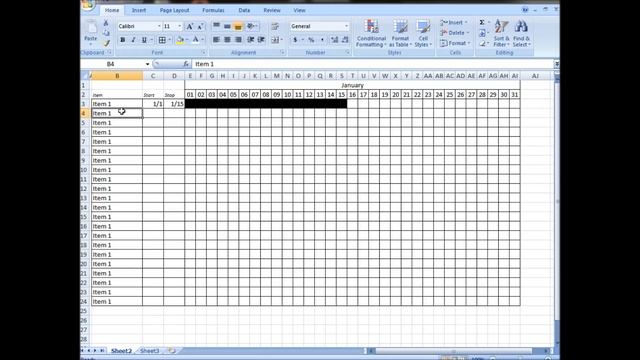Click the Insert Function fx icon
The width and height of the screenshot is (640, 360).
pyautogui.click(x=186, y=64)
